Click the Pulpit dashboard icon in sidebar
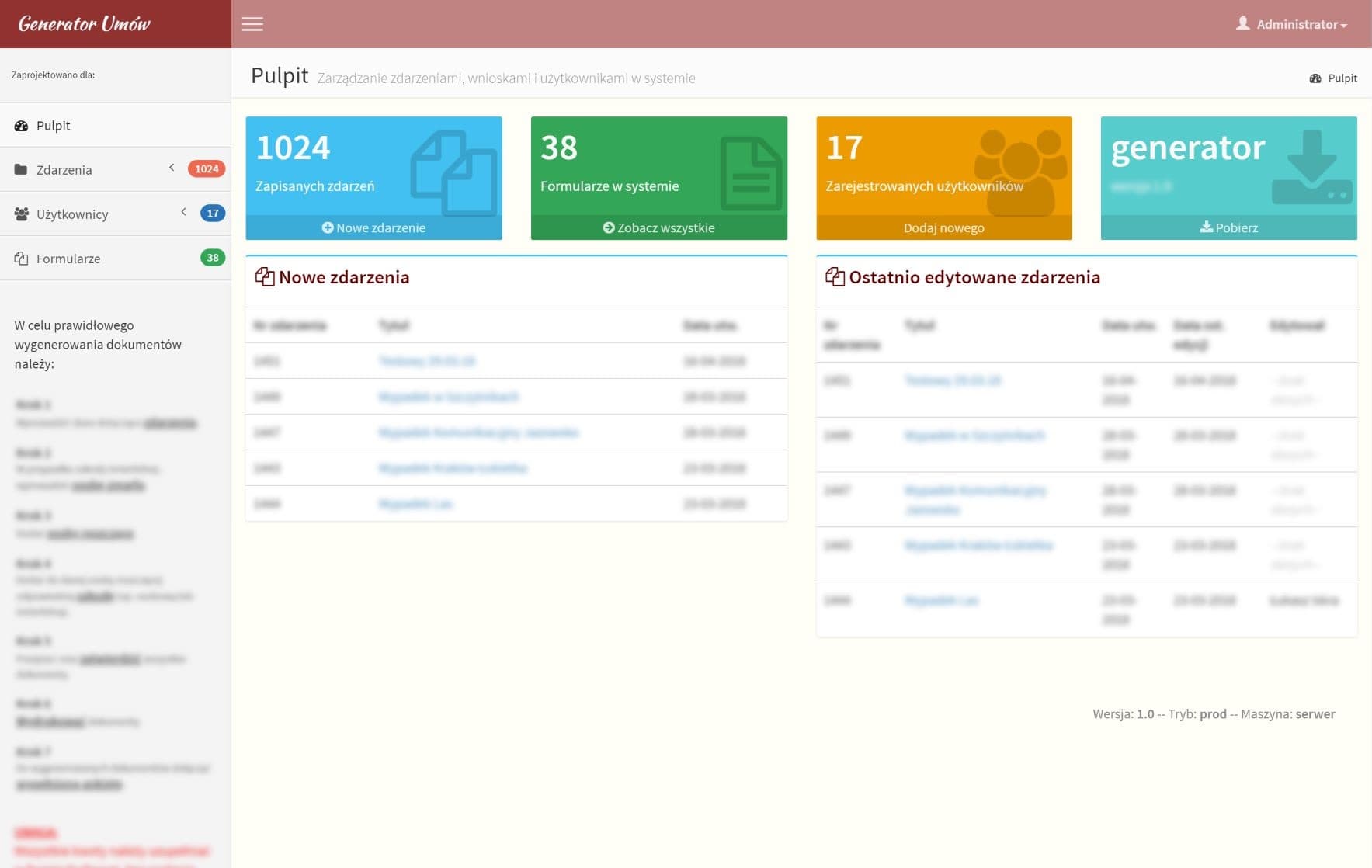Image resolution: width=1372 pixels, height=868 pixels. [x=21, y=126]
